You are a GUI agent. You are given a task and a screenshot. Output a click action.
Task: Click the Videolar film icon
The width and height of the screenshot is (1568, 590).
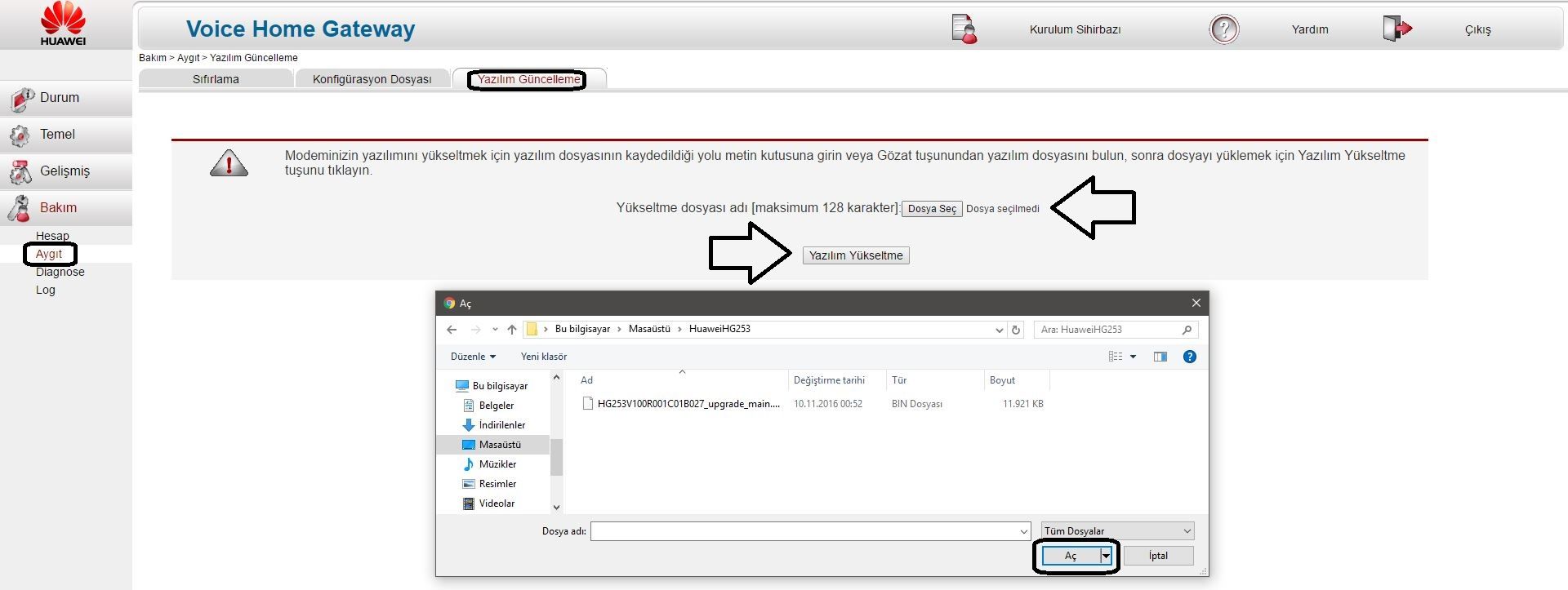[x=469, y=503]
